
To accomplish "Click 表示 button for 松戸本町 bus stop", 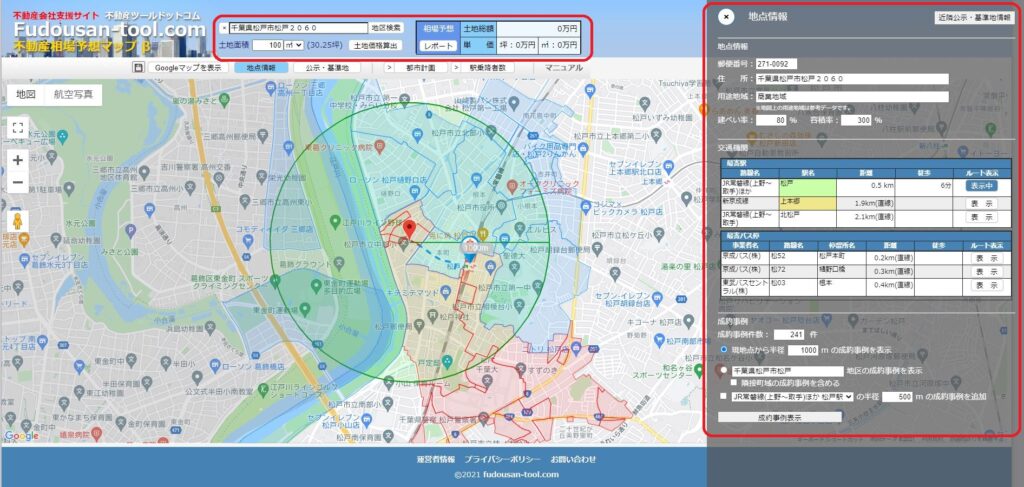I will (986, 258).
